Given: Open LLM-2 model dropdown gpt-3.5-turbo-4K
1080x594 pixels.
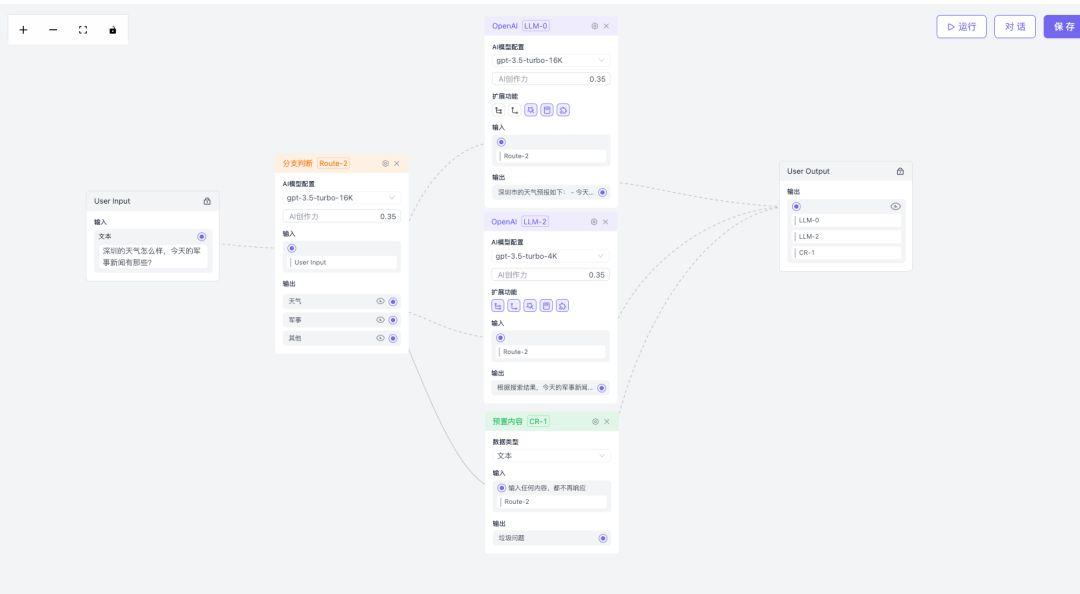Looking at the screenshot, I should pos(550,256).
